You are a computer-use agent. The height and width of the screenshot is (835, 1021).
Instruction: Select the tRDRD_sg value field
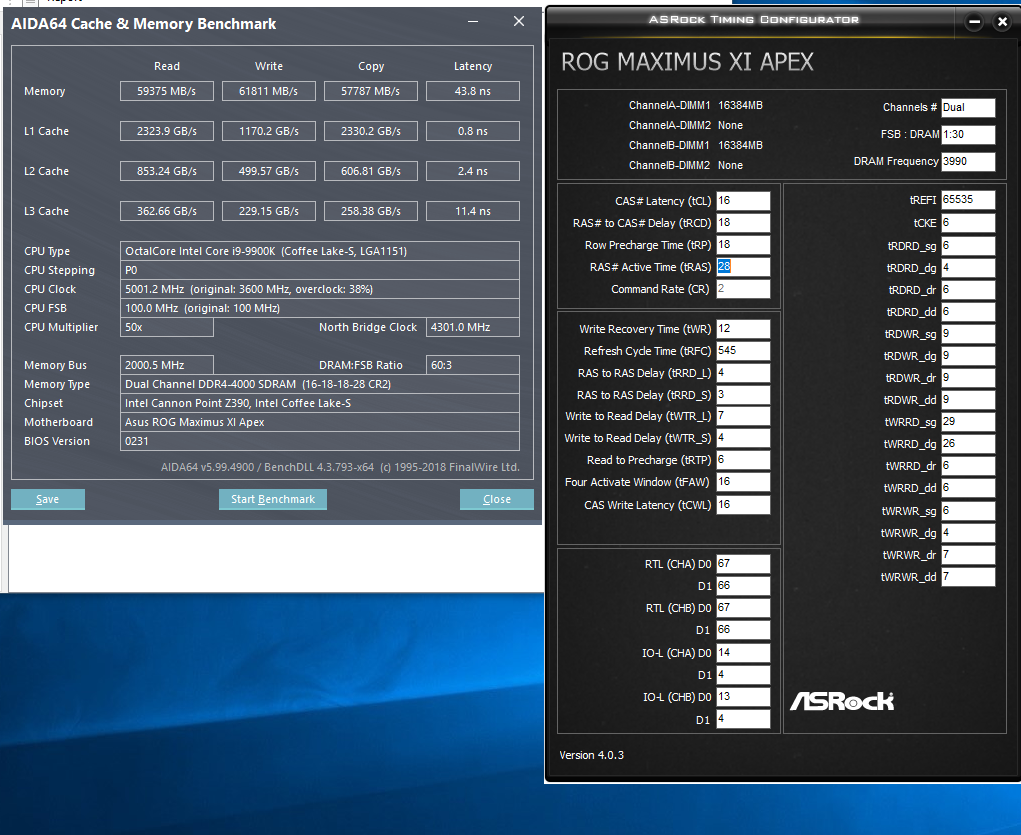tap(968, 246)
